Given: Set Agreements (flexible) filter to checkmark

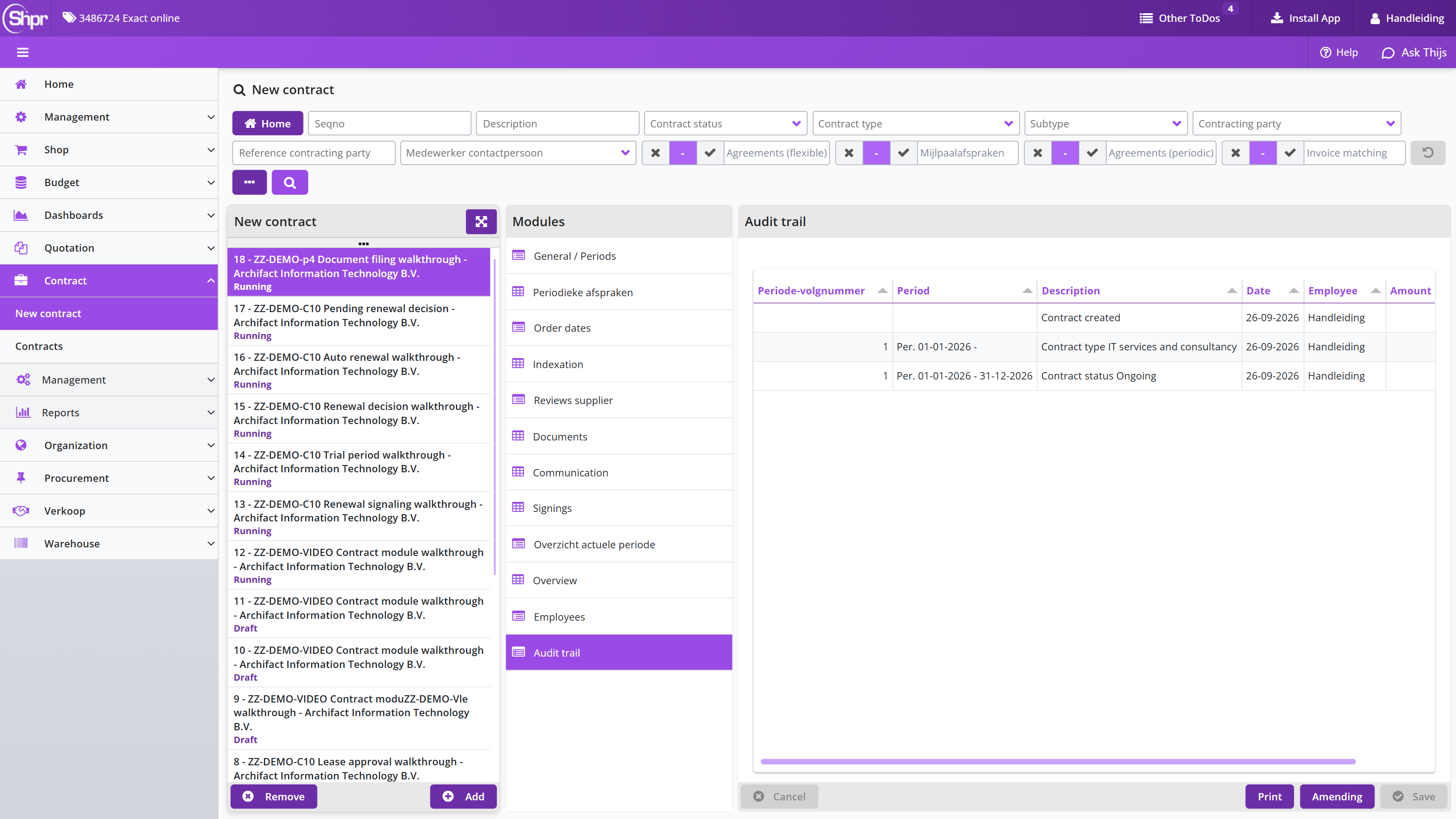Looking at the screenshot, I should [710, 152].
